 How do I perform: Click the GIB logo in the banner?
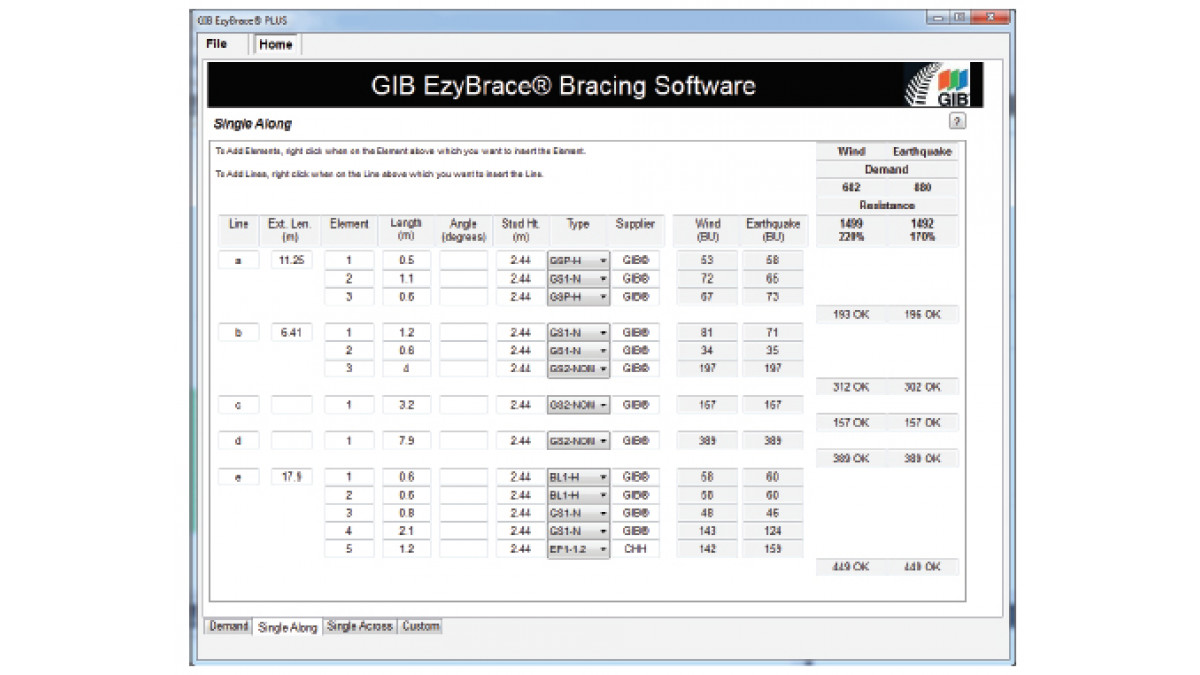(943, 86)
